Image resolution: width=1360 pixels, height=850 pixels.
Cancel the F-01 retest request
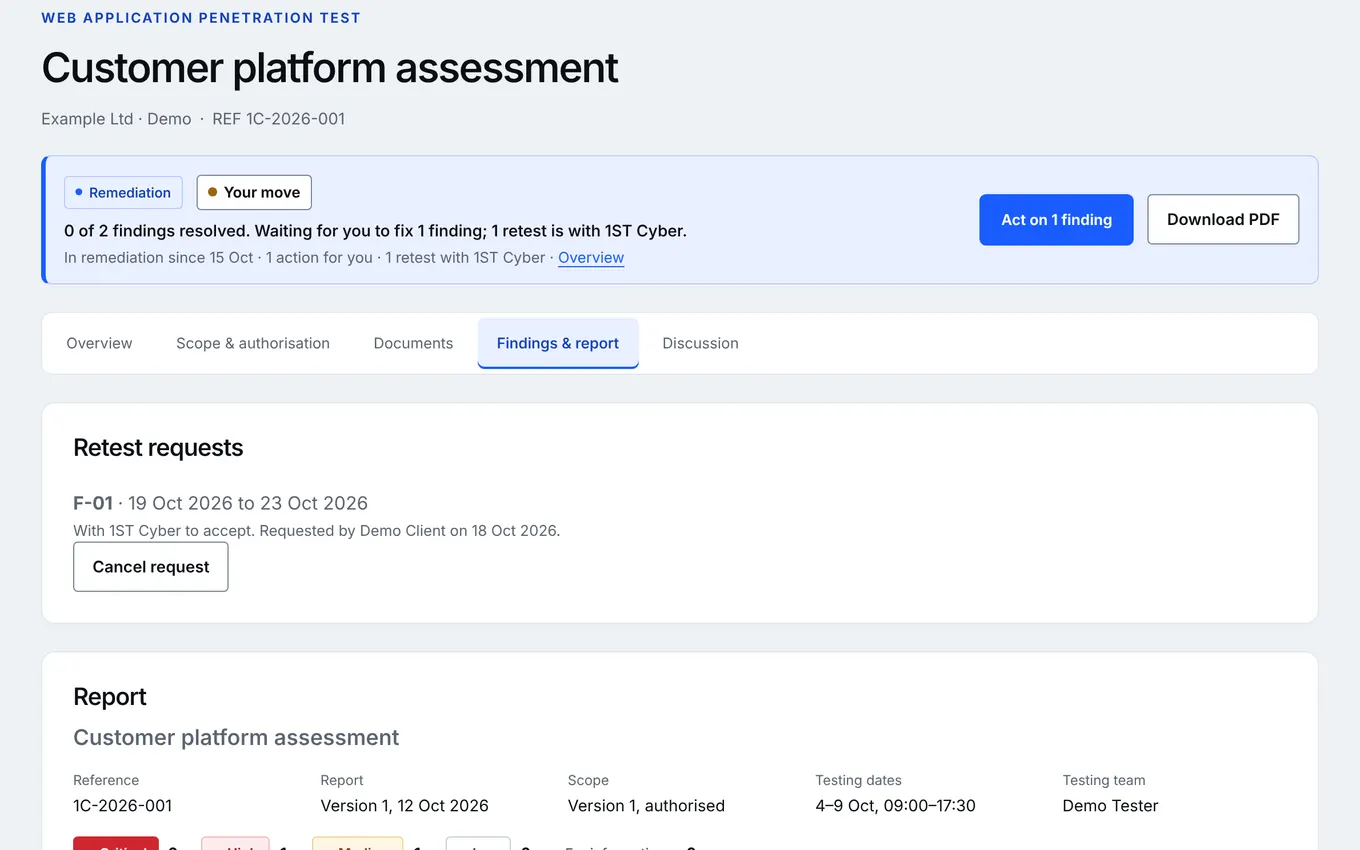(151, 567)
